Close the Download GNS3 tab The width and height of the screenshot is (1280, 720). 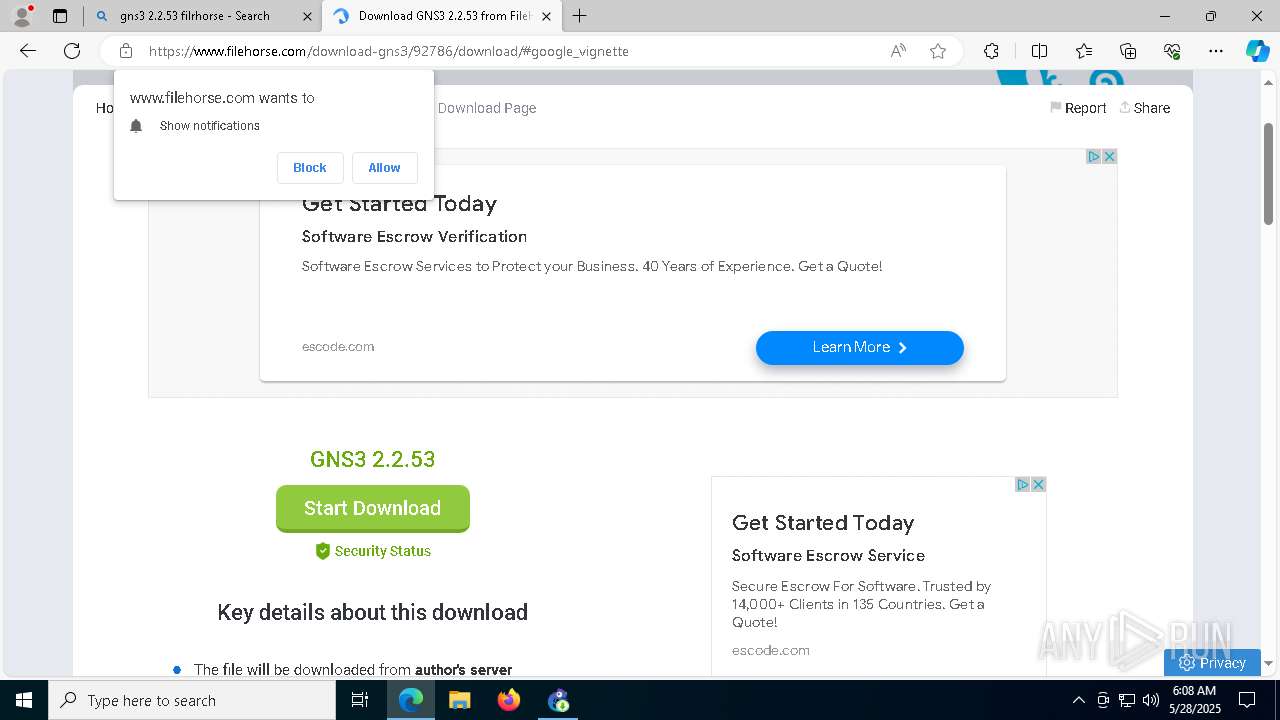[546, 16]
